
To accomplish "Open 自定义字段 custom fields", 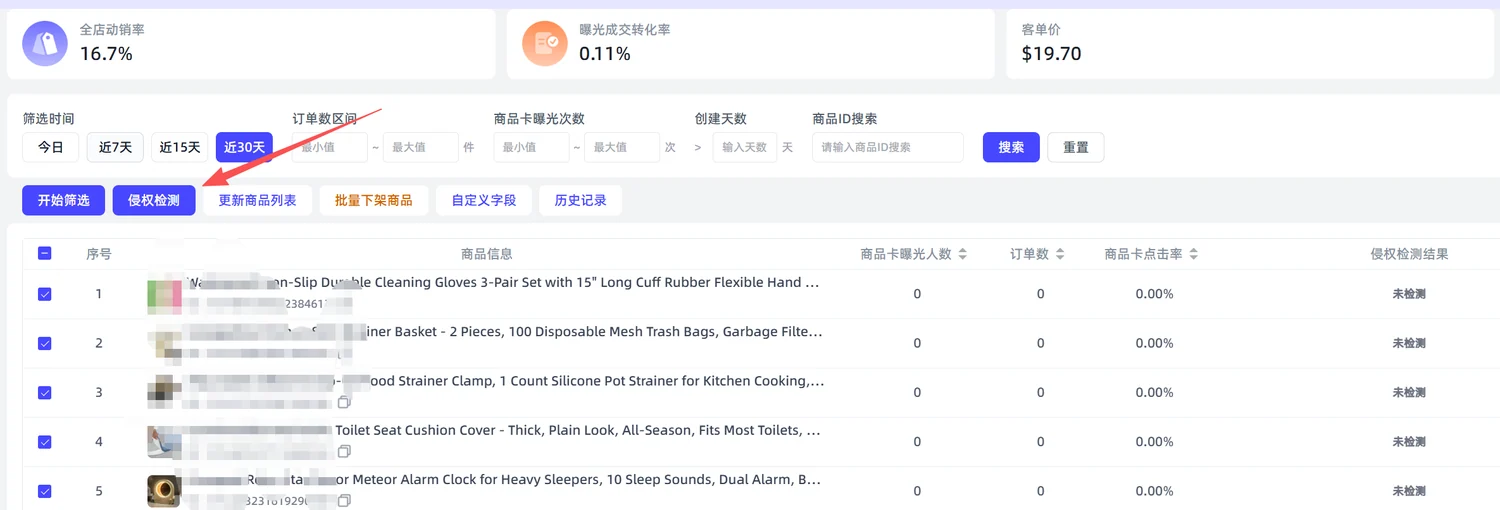I will [484, 200].
